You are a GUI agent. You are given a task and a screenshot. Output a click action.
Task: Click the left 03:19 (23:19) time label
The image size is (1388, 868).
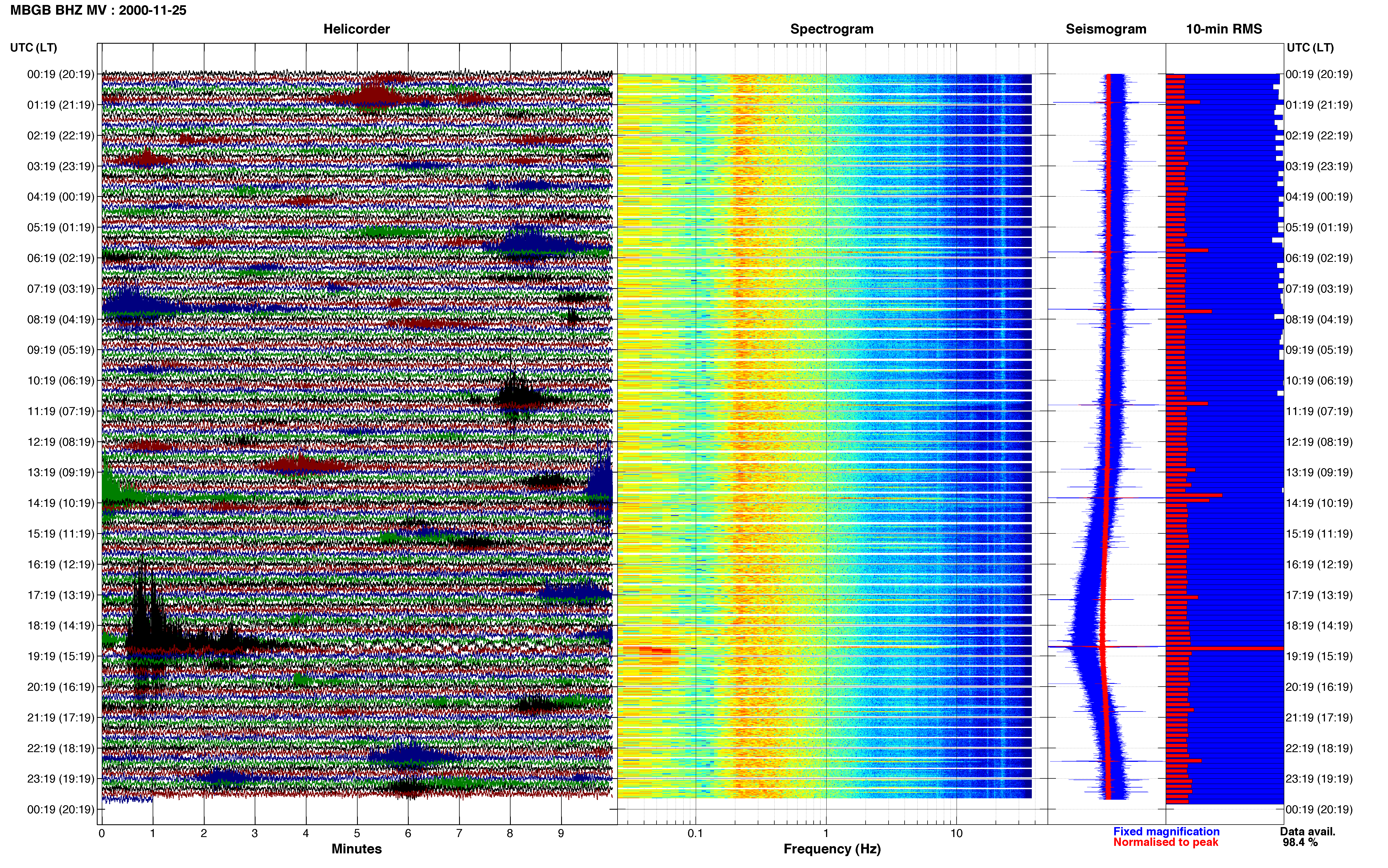[60, 166]
